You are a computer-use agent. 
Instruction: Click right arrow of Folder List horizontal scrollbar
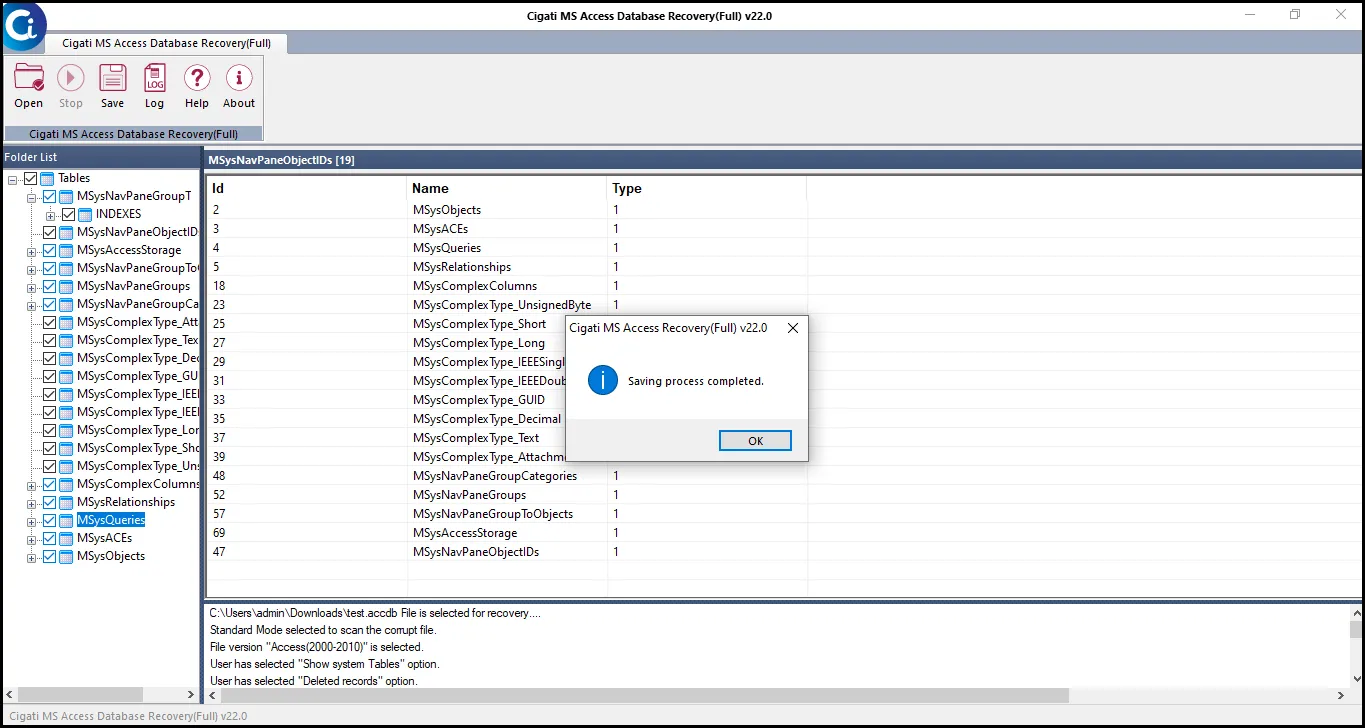click(191, 694)
